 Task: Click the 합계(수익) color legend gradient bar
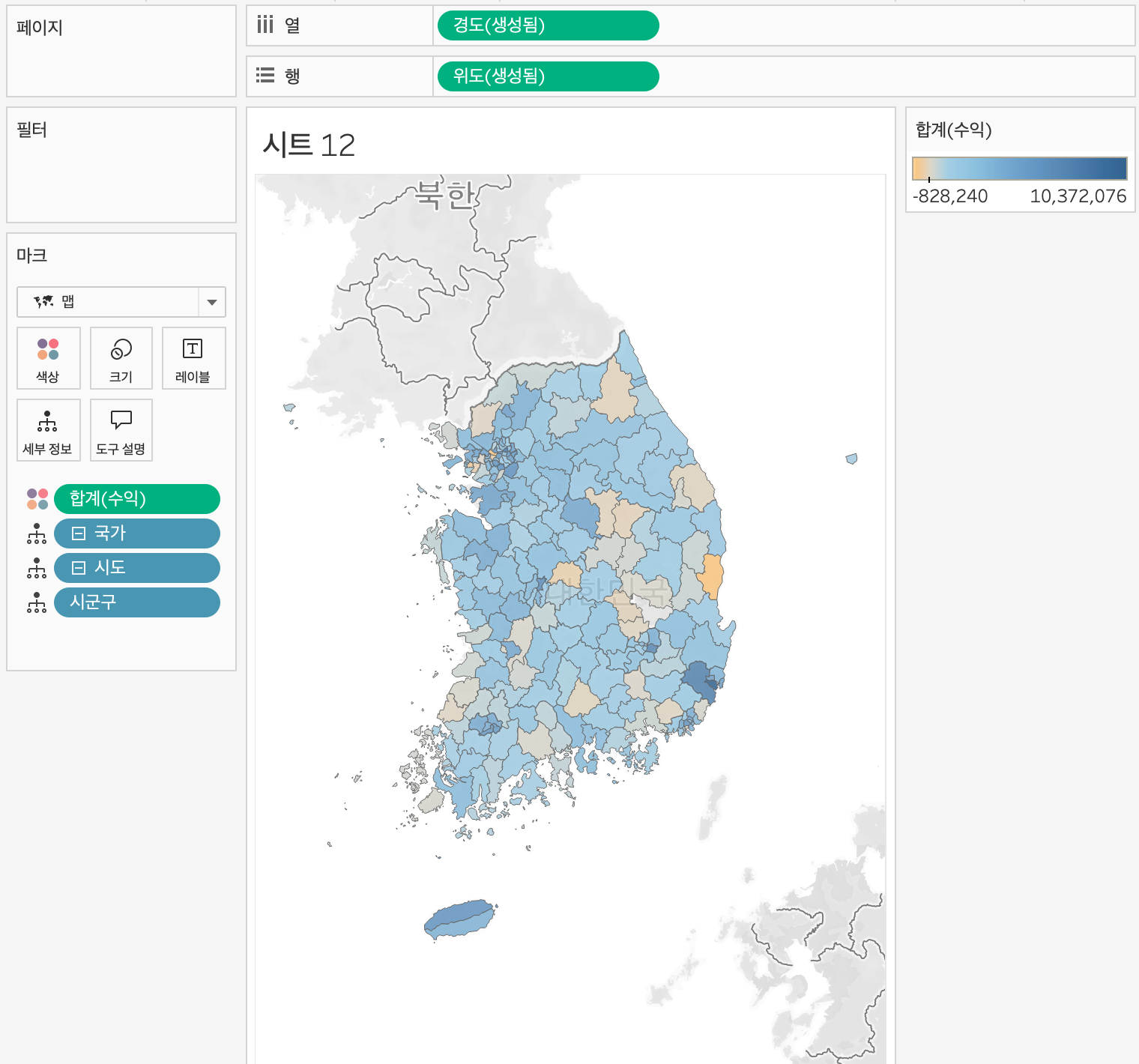(x=1020, y=169)
